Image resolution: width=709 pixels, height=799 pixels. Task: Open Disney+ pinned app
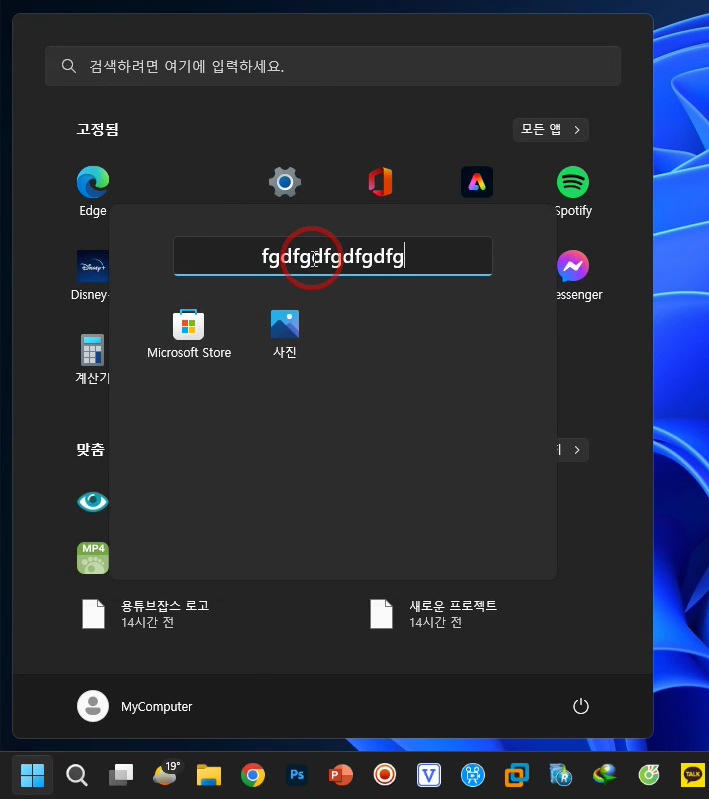coord(93,266)
